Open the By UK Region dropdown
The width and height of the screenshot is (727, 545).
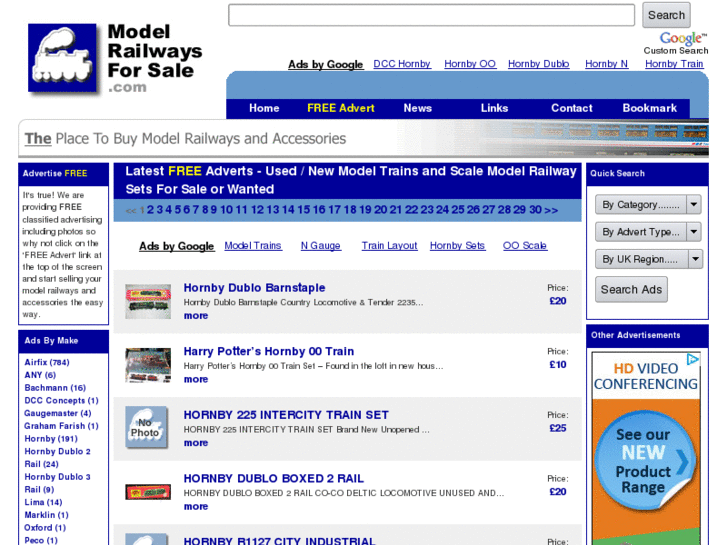[649, 259]
